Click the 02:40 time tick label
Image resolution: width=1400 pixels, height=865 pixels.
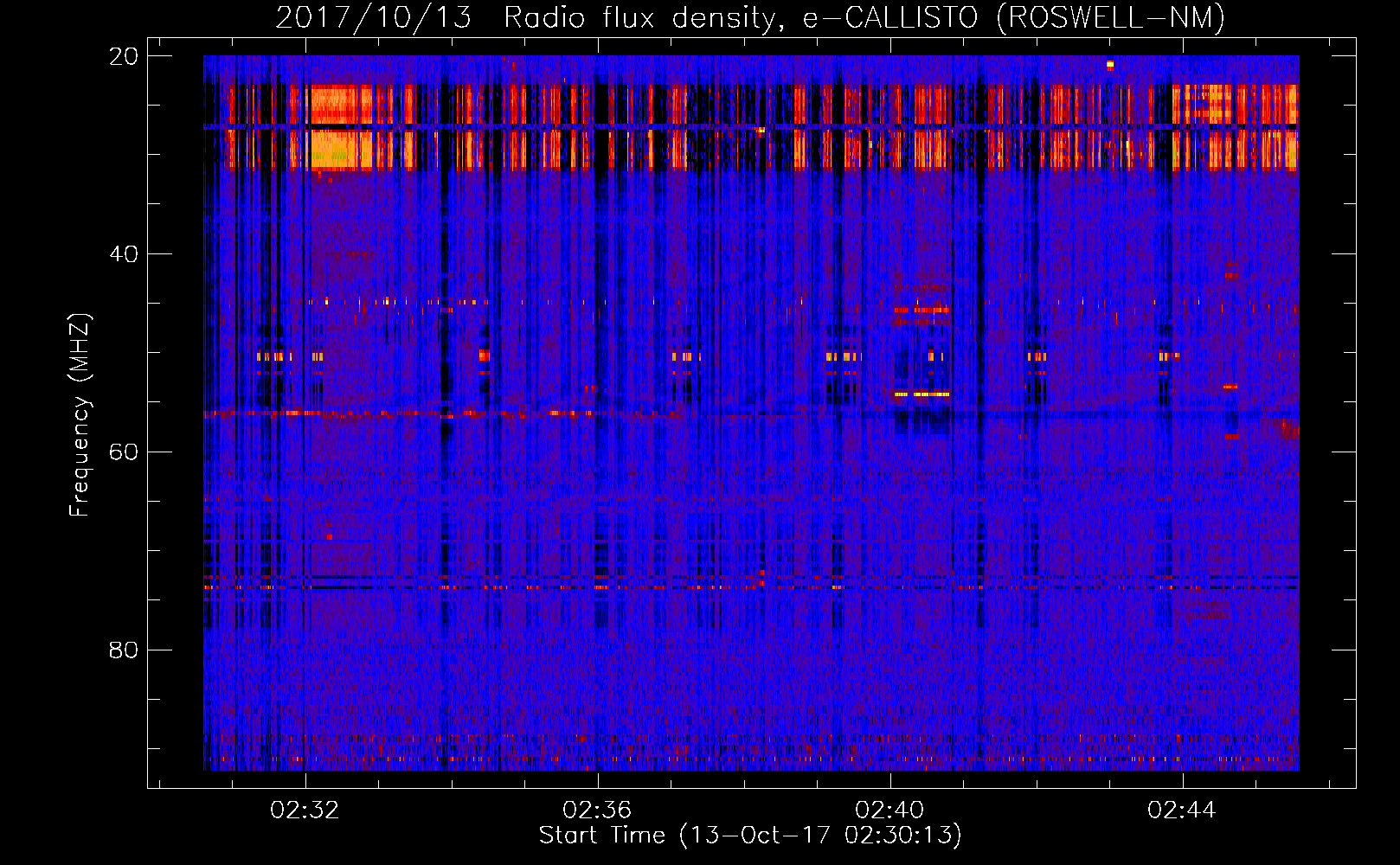click(889, 811)
